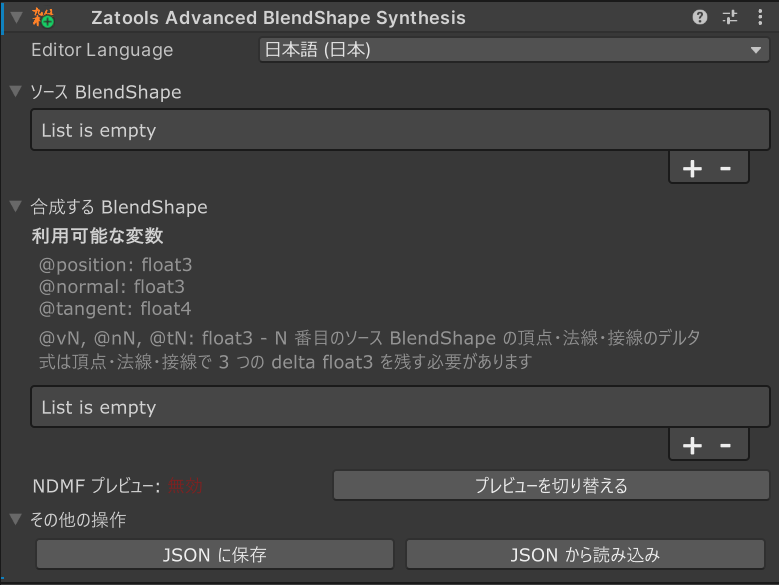This screenshot has height=585, width=779.
Task: Collapse the その他の操作 section
Action: (x=16, y=519)
